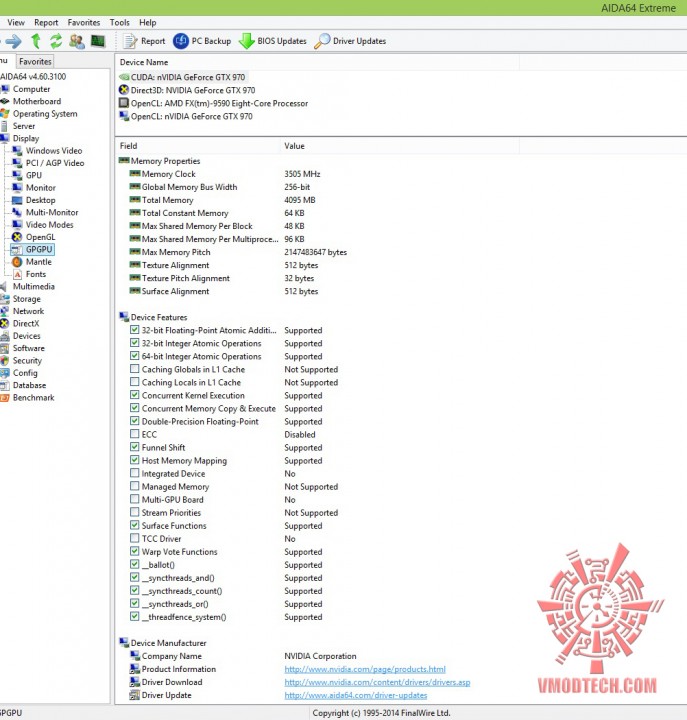This screenshot has height=720, width=687.
Task: Click the forward navigation arrow icon
Action: (x=13, y=41)
